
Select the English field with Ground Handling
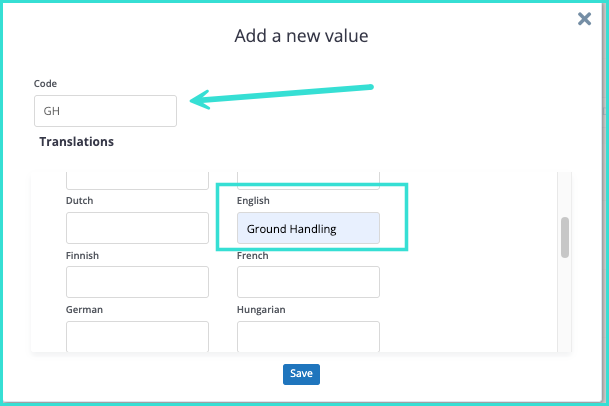(x=308, y=229)
